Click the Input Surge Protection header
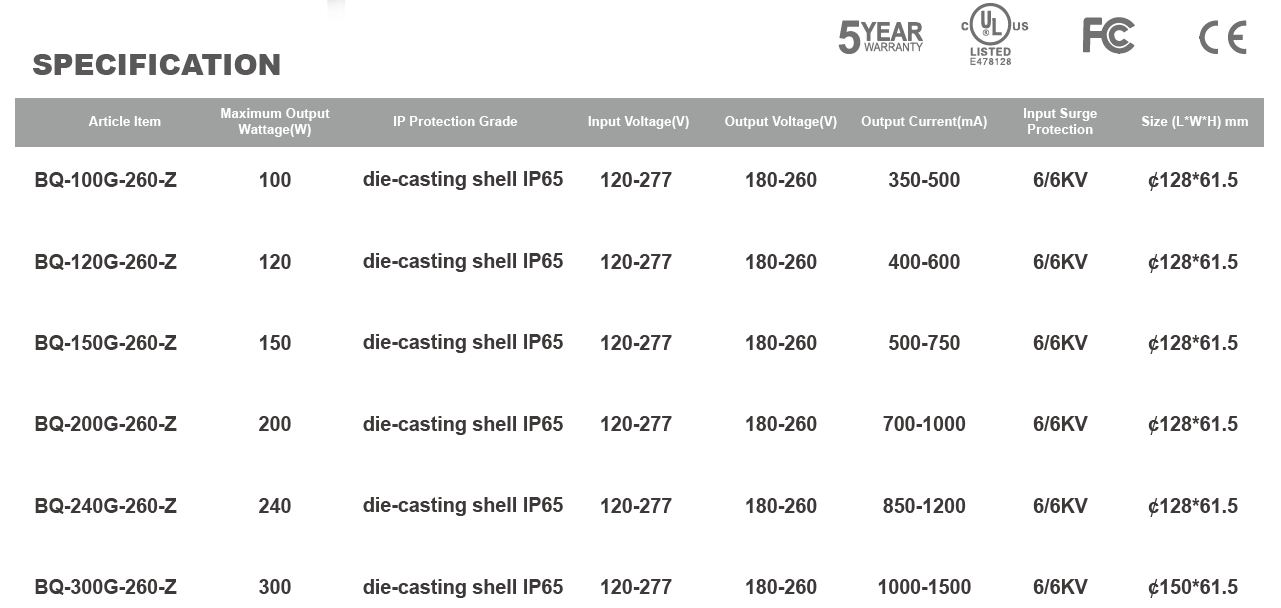1281x608 pixels. point(1060,122)
